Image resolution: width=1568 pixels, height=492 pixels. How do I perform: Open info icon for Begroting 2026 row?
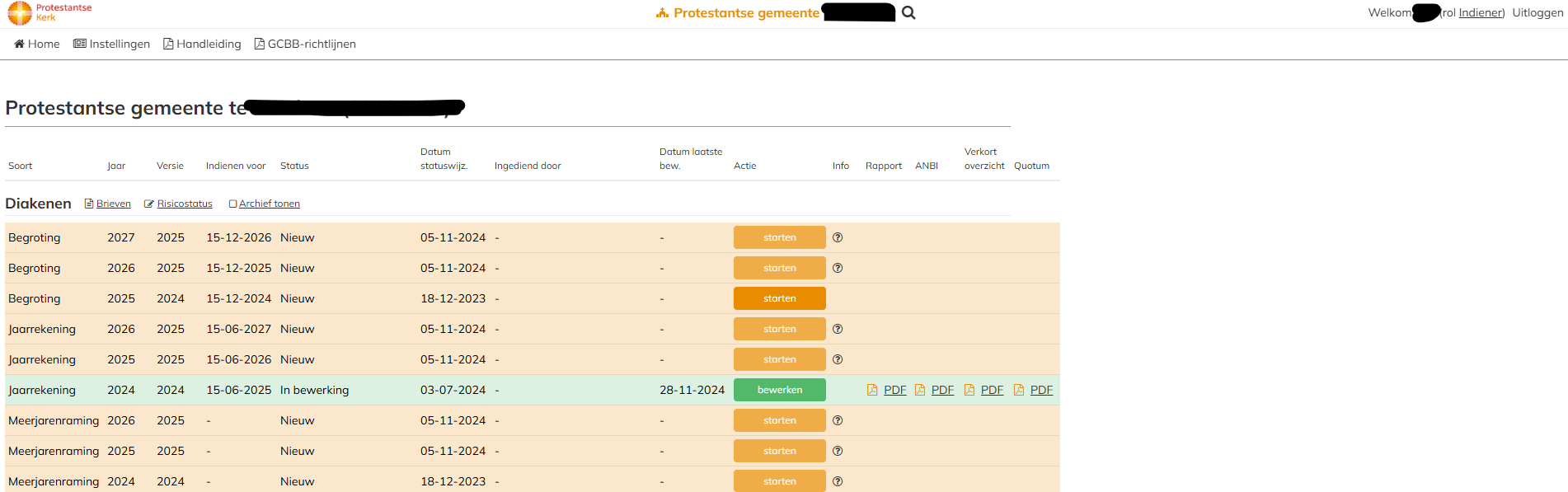tap(838, 268)
